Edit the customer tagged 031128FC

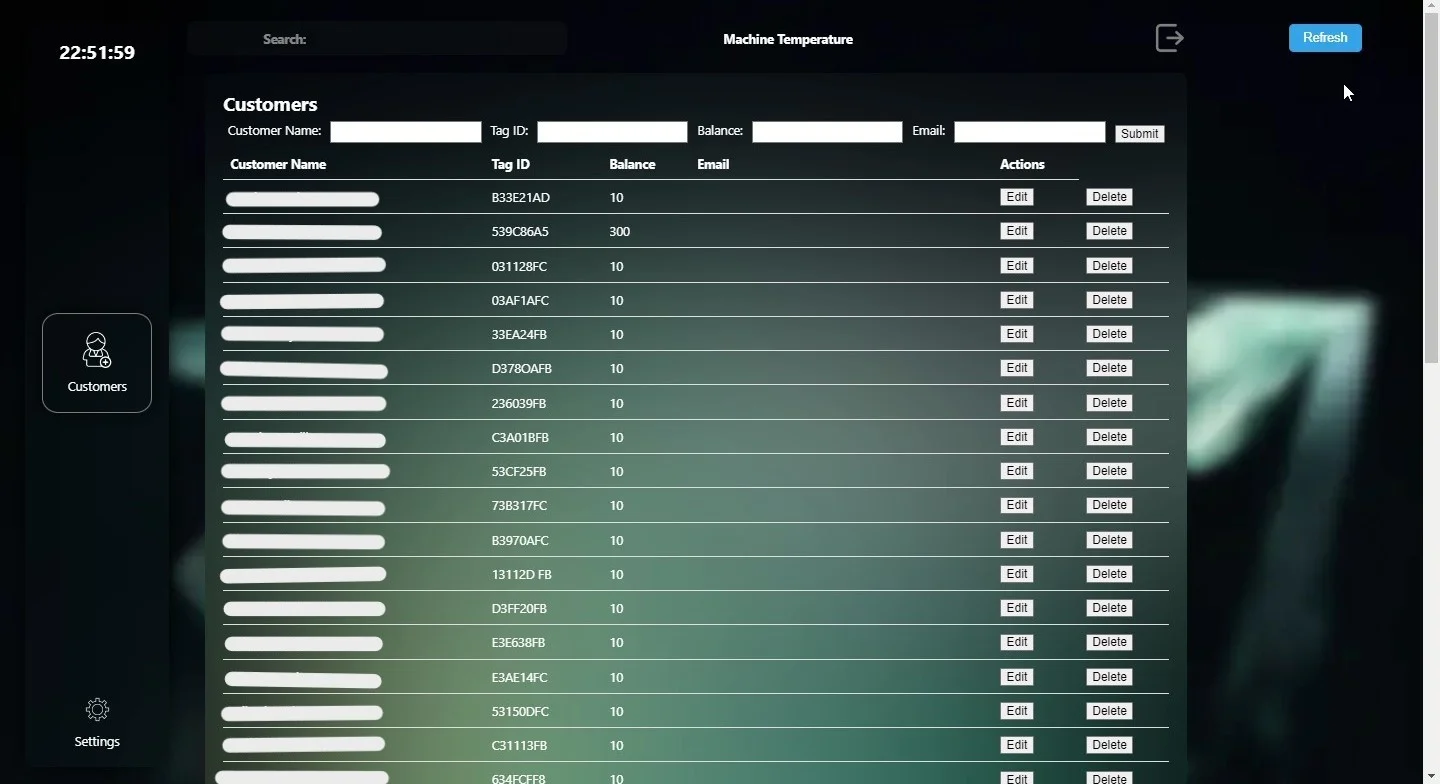[1016, 266]
